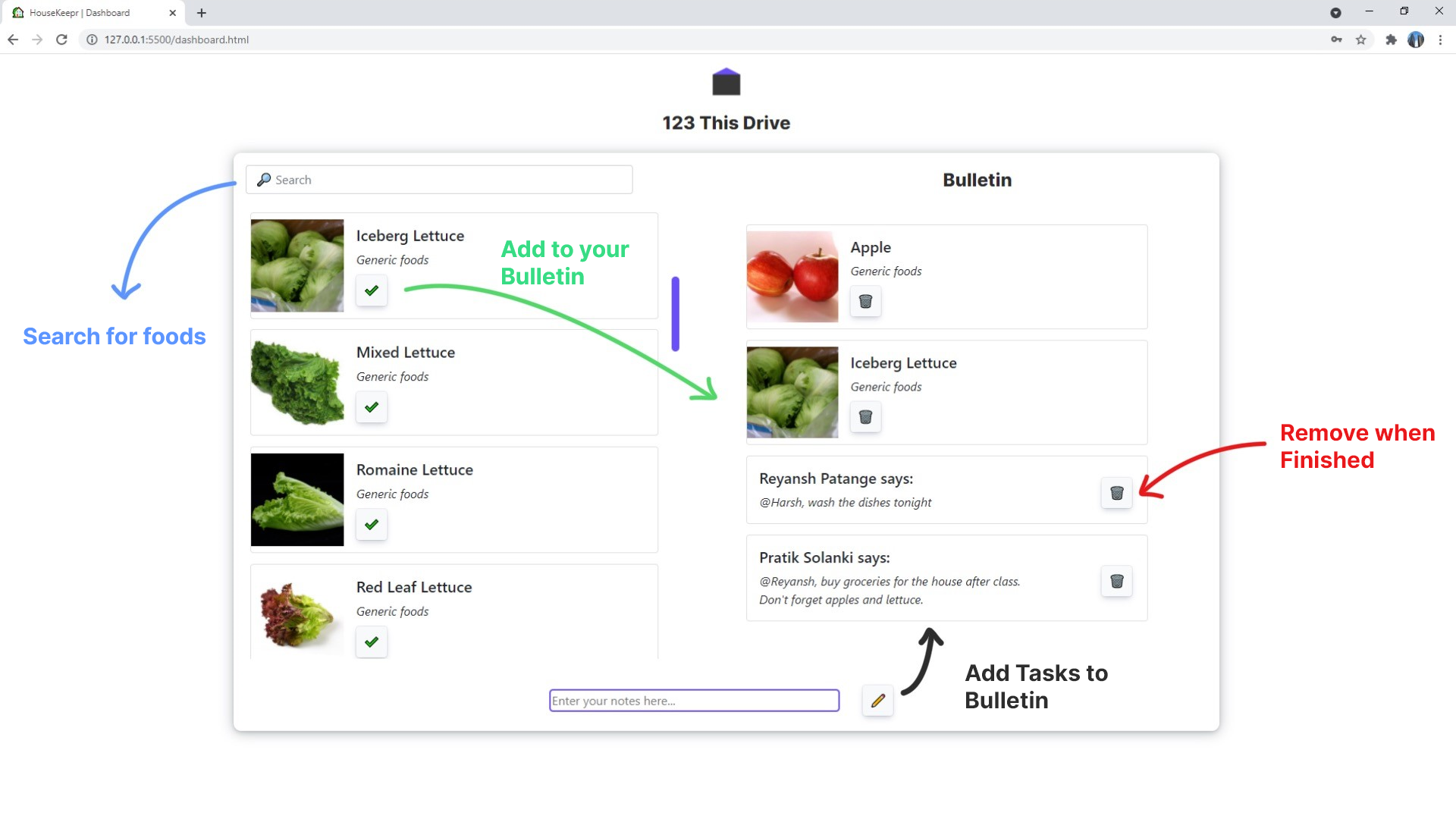Add Red Leaf Lettuce to the bulletin

[372, 642]
